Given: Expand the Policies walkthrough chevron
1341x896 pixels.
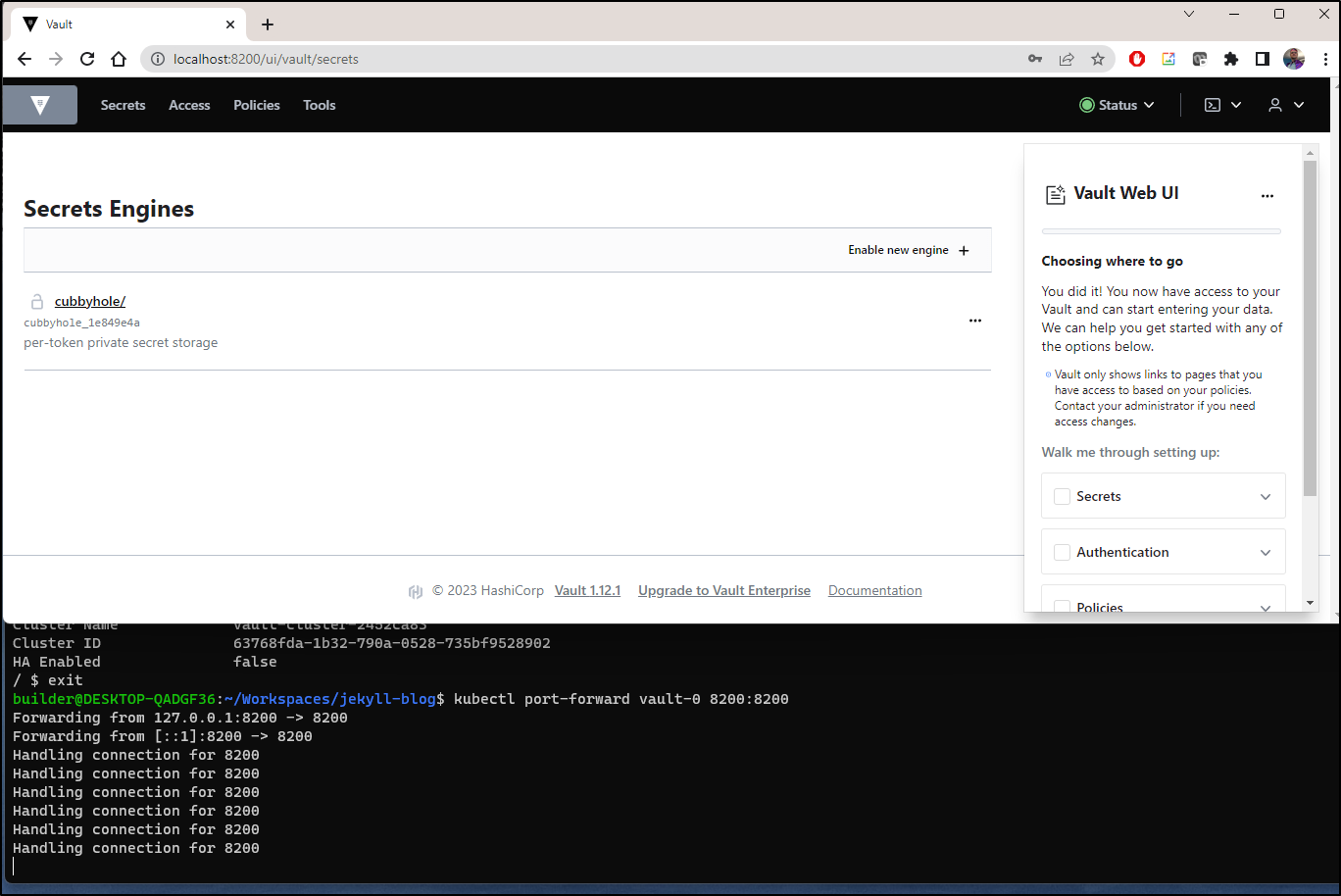Looking at the screenshot, I should point(1266,608).
